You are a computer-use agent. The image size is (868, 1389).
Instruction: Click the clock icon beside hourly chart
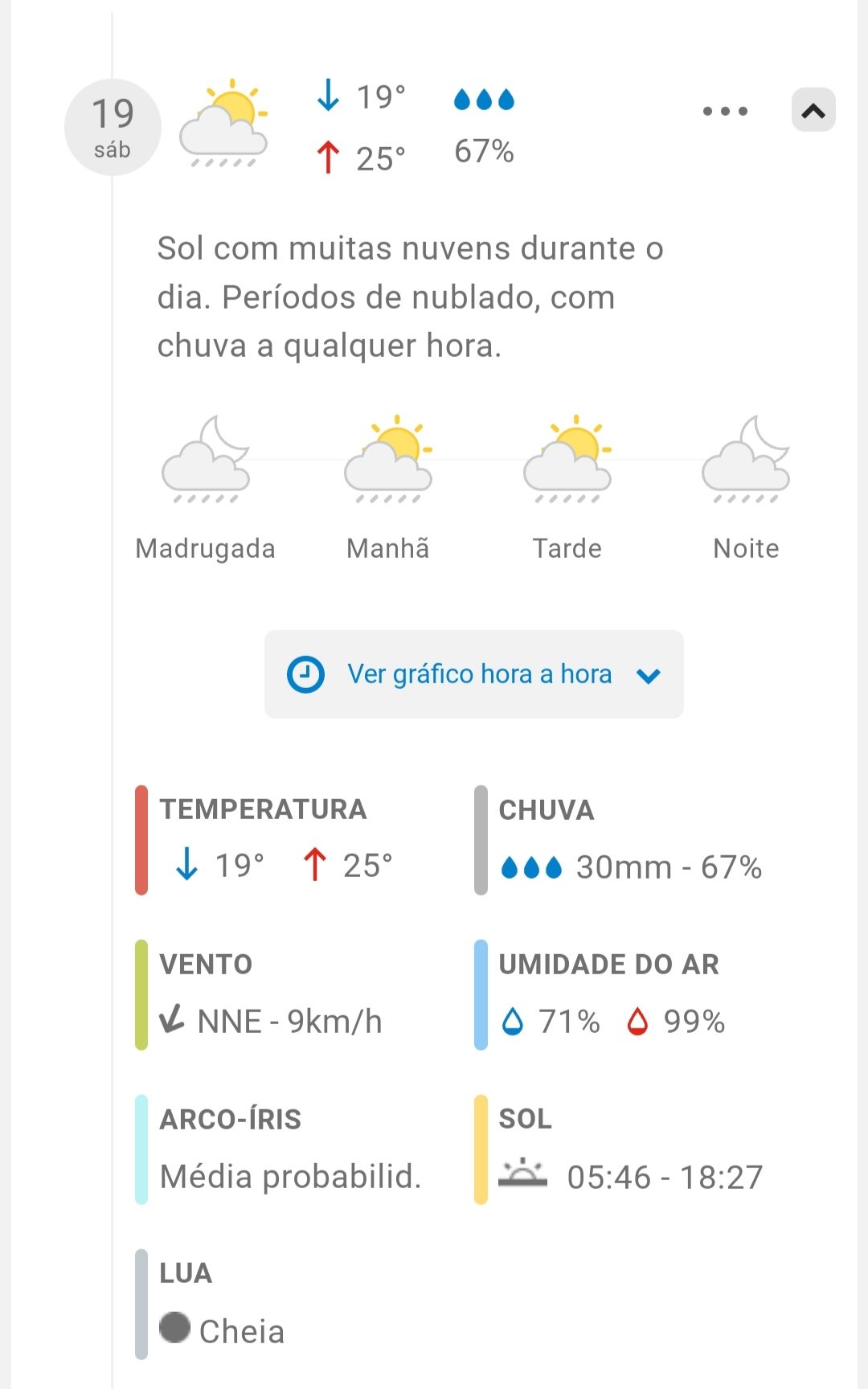pos(305,674)
